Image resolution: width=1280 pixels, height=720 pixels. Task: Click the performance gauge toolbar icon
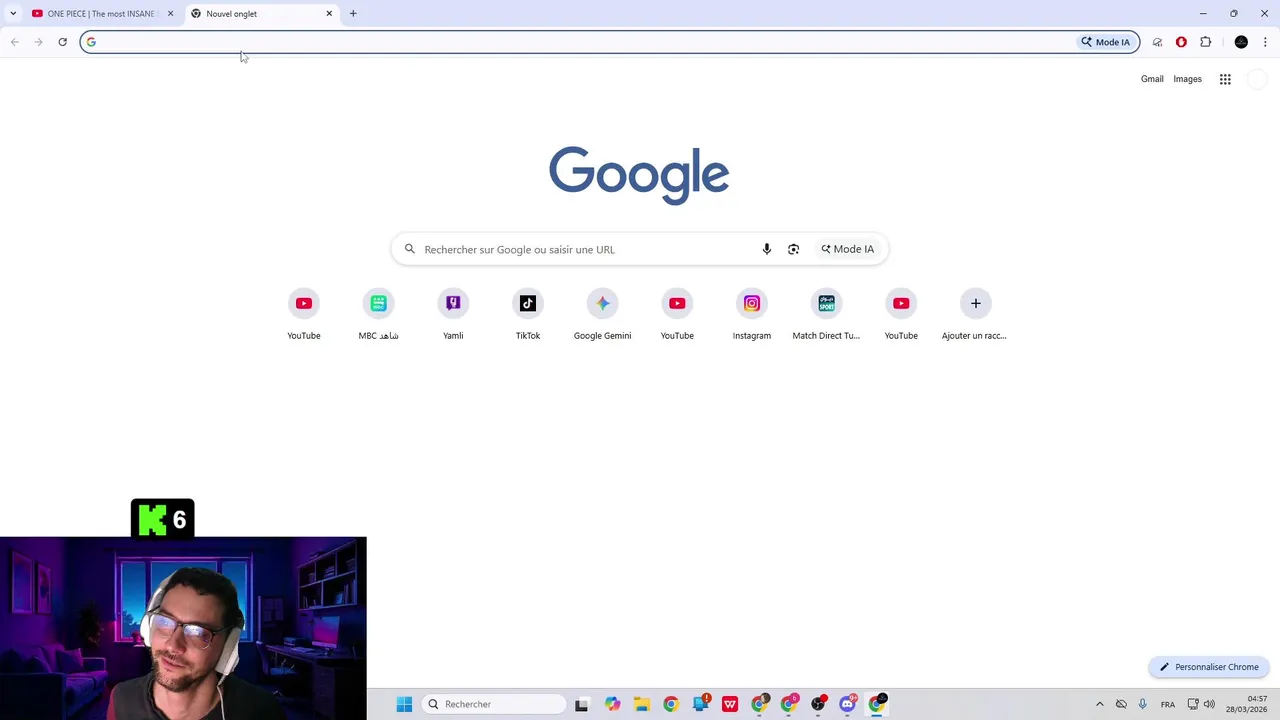point(1157,42)
